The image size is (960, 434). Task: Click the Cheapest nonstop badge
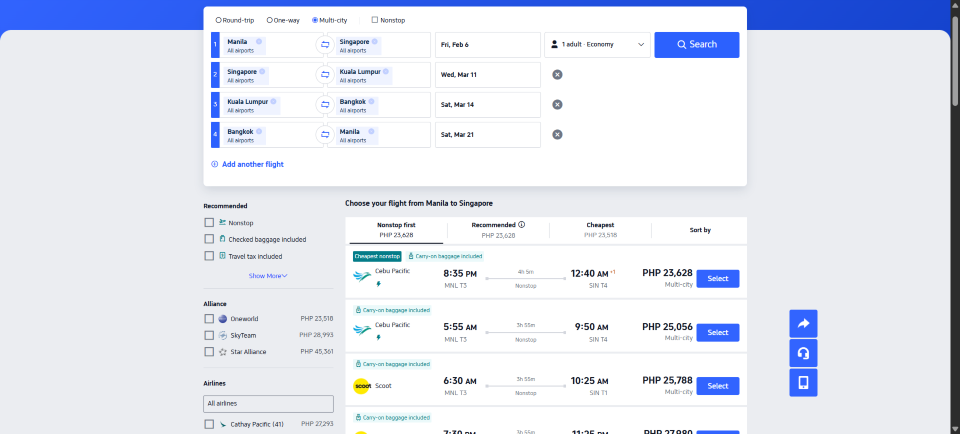coord(377,256)
